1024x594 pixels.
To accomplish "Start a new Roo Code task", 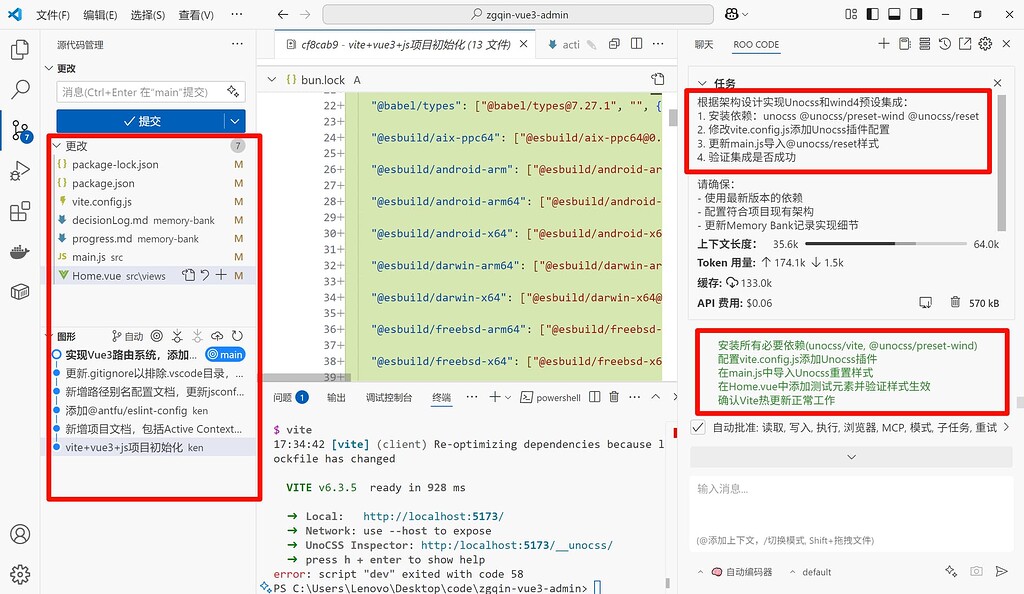I will (x=884, y=44).
